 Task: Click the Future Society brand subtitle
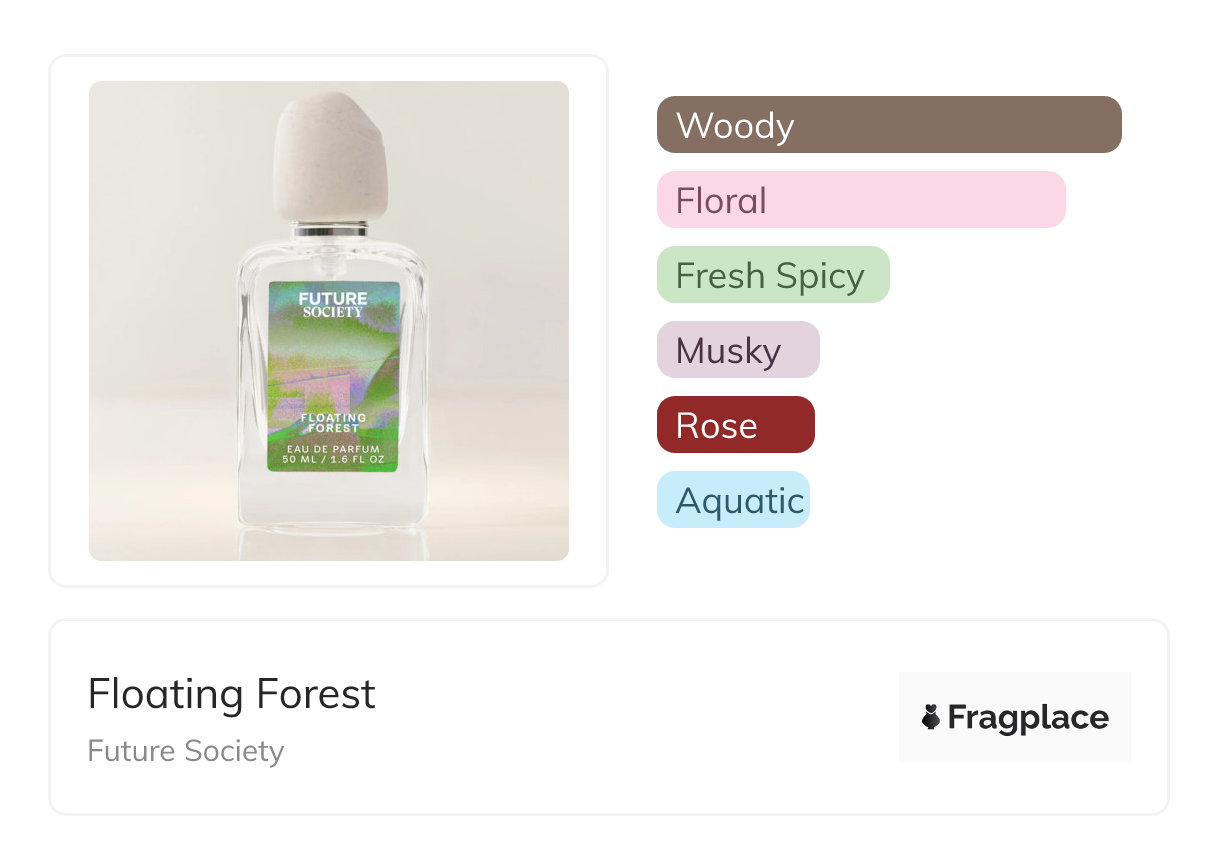[185, 751]
